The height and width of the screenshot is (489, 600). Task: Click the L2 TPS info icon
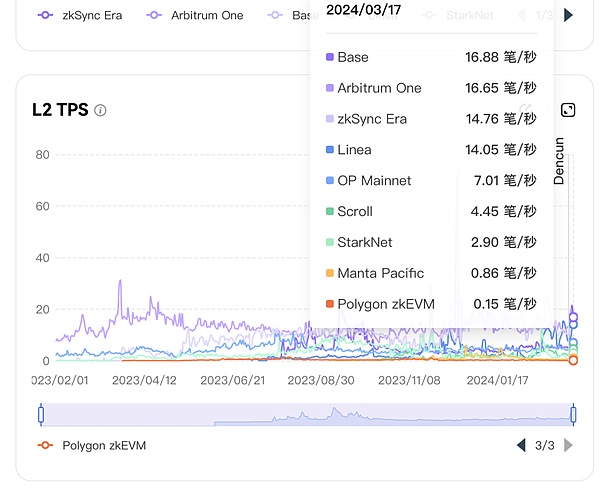coord(100,110)
